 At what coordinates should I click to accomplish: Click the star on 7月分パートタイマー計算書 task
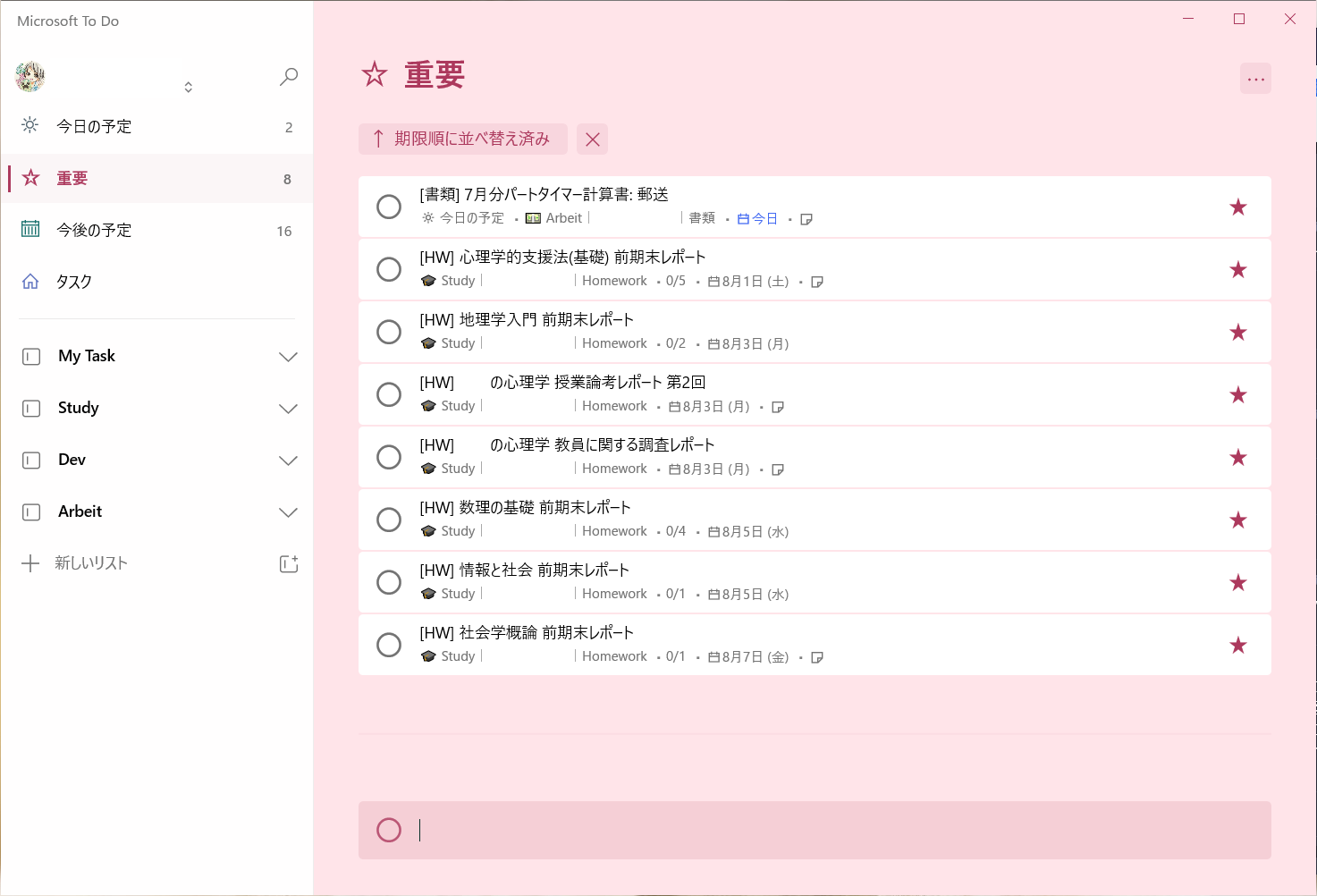1237,207
